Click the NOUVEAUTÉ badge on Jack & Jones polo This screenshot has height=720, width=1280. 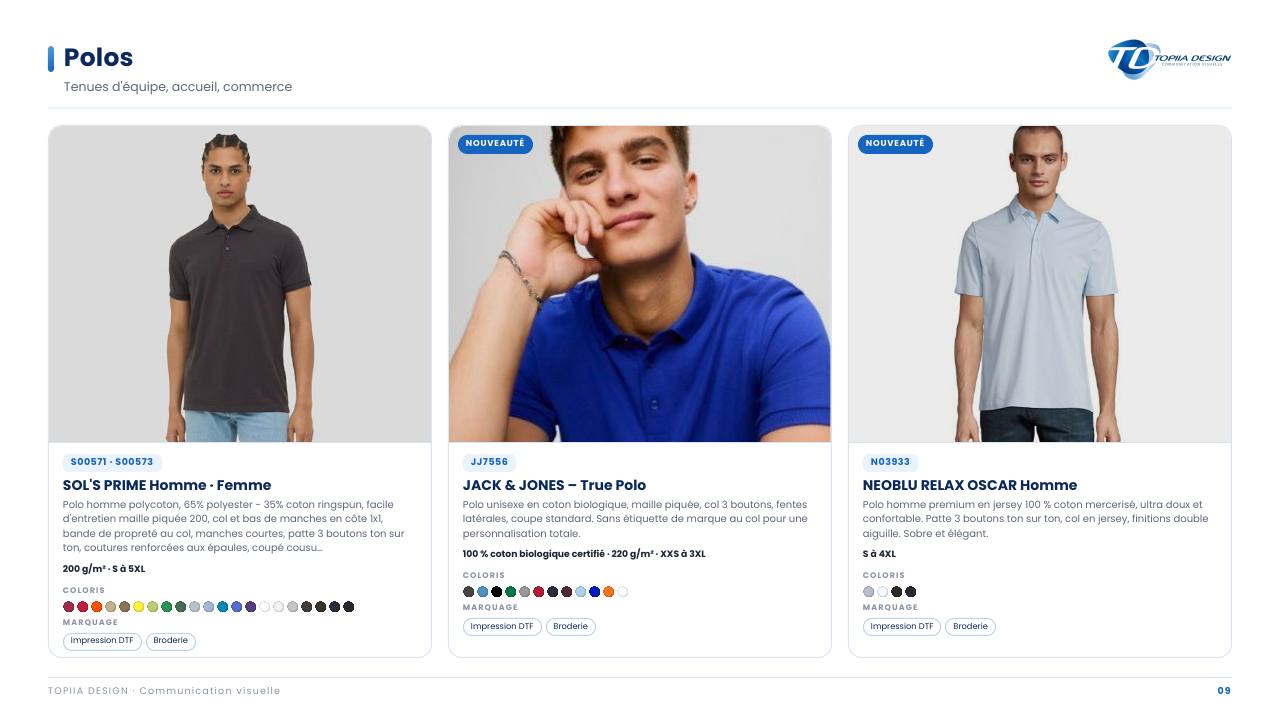pyautogui.click(x=495, y=144)
